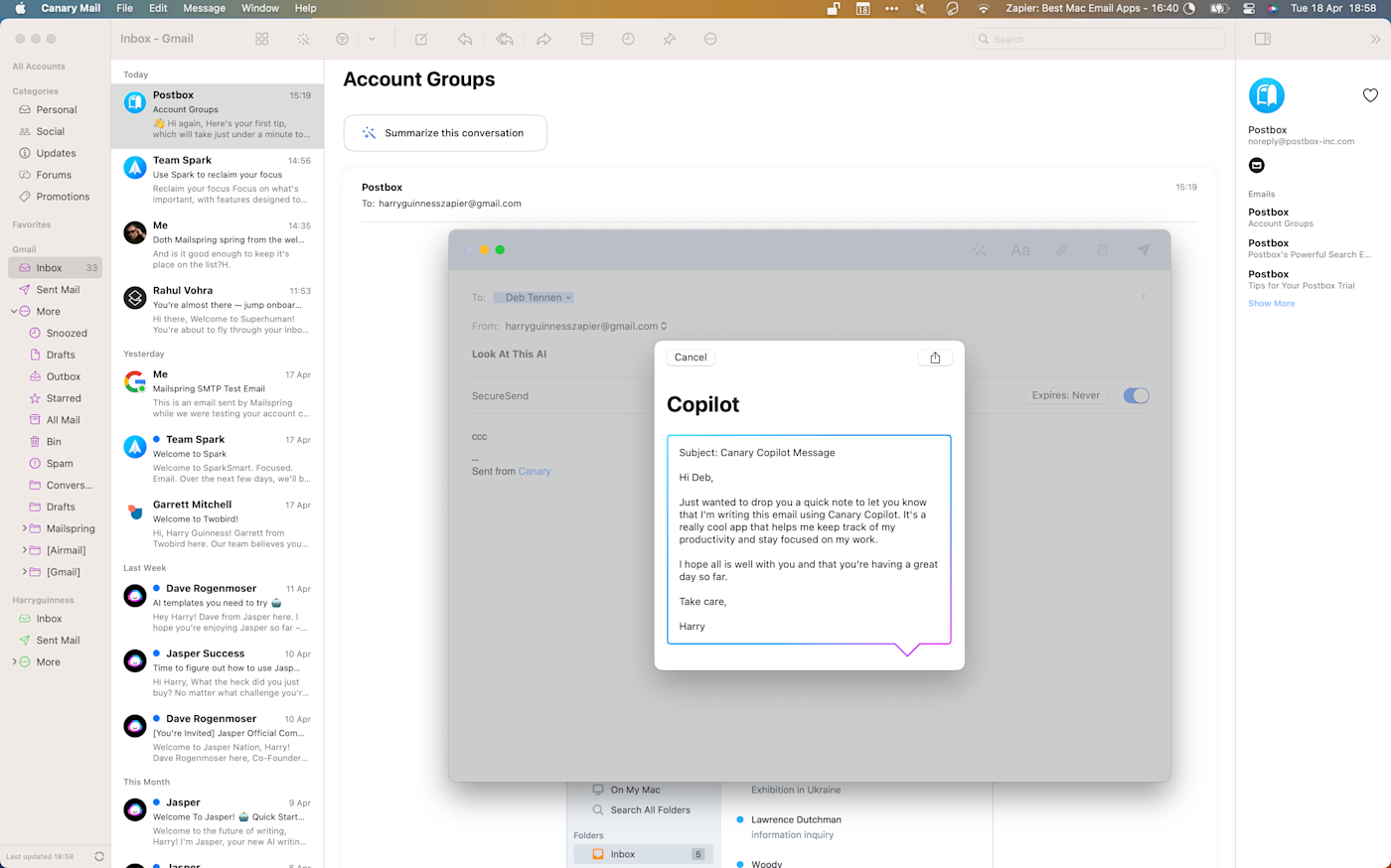Open the Jasper Success email
The image size is (1391, 868).
pyautogui.click(x=218, y=674)
